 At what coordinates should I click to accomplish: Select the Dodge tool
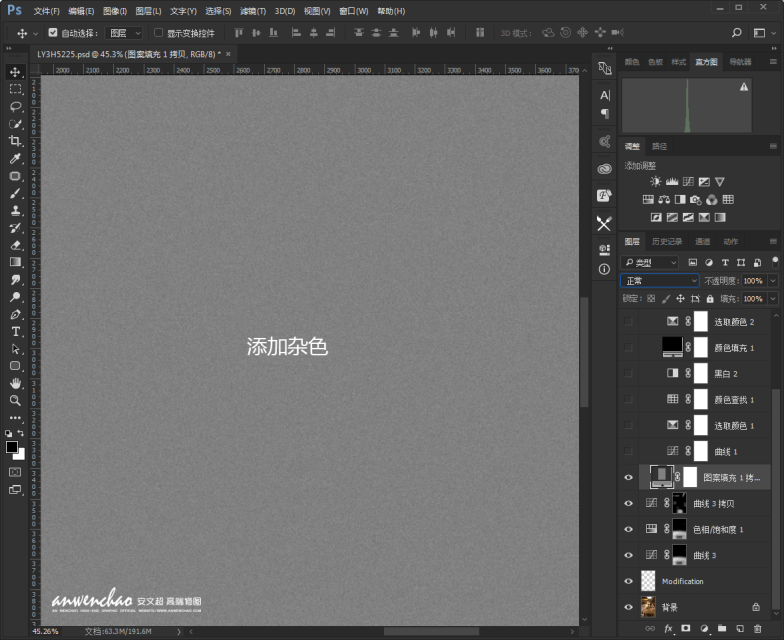tap(15, 297)
